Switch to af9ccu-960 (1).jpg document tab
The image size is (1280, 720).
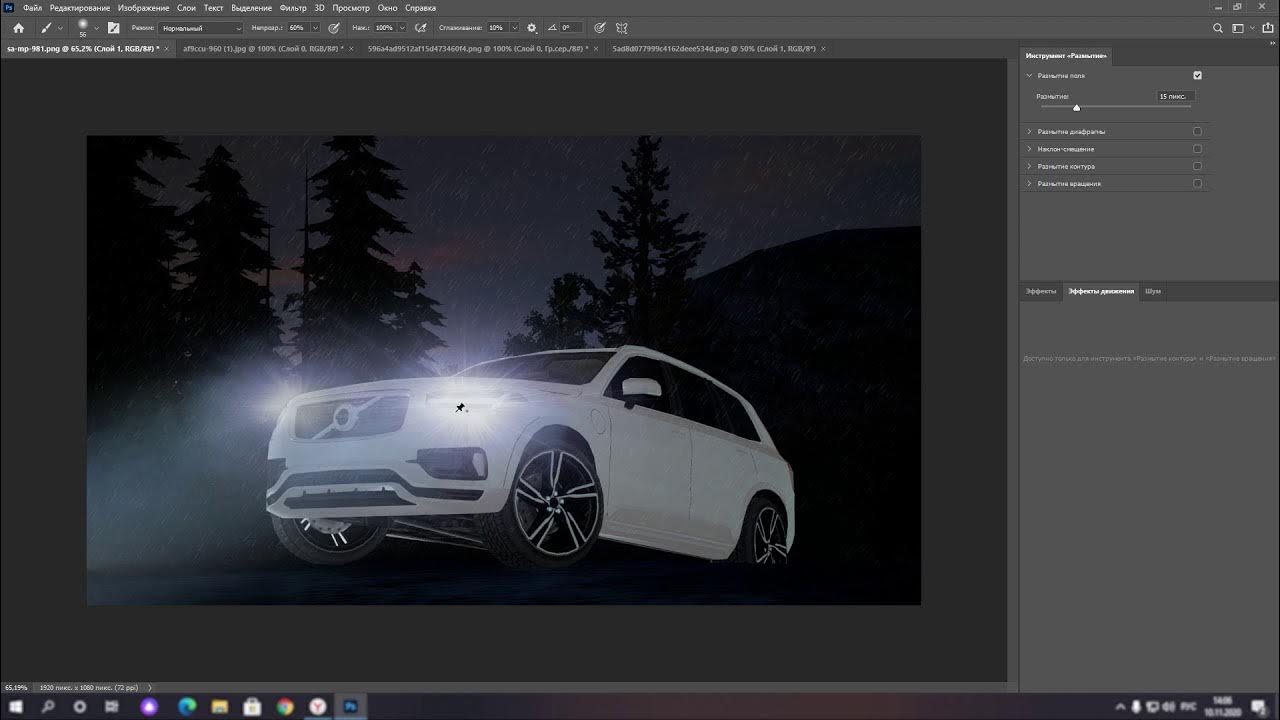click(263, 48)
